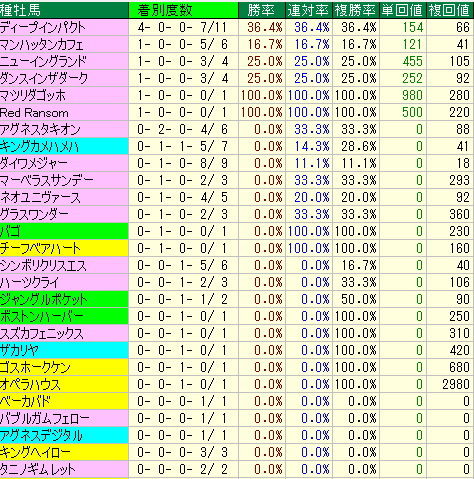Select the ベーカバド yellow cell
Viewport: 474px width, 479px height.
[x=64, y=401]
